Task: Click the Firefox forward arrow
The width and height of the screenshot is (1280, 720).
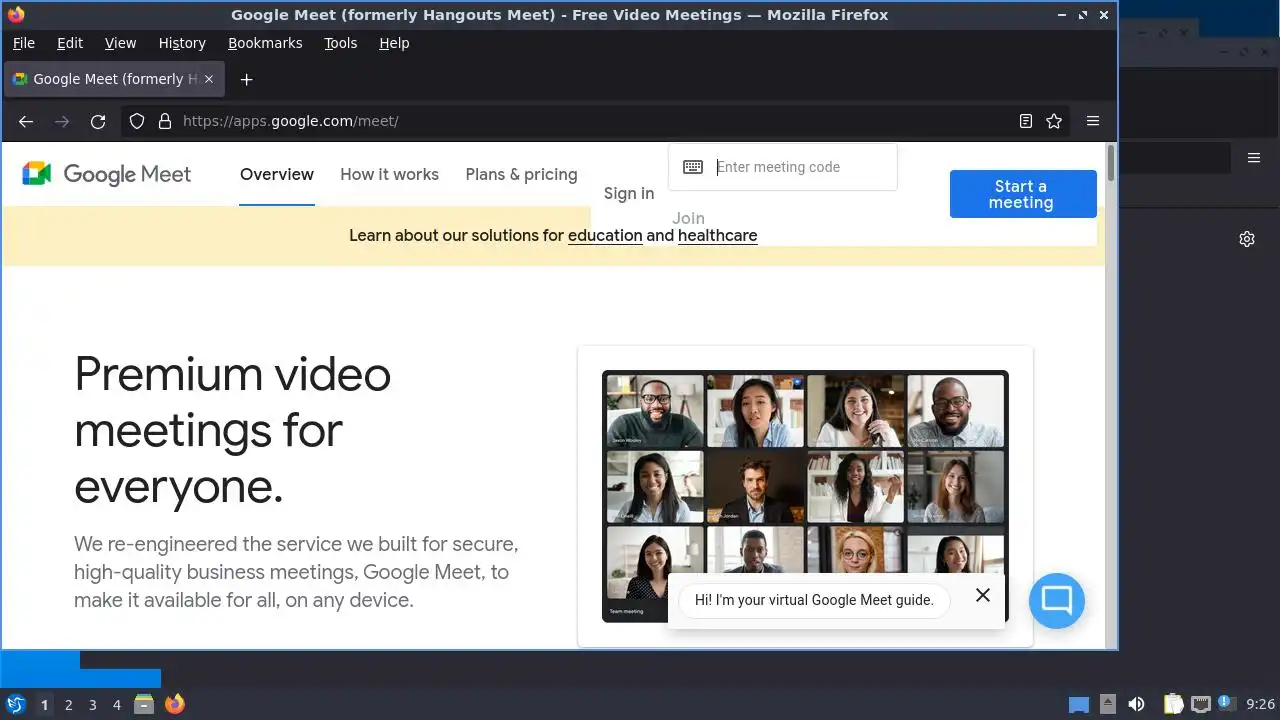Action: coord(62,121)
